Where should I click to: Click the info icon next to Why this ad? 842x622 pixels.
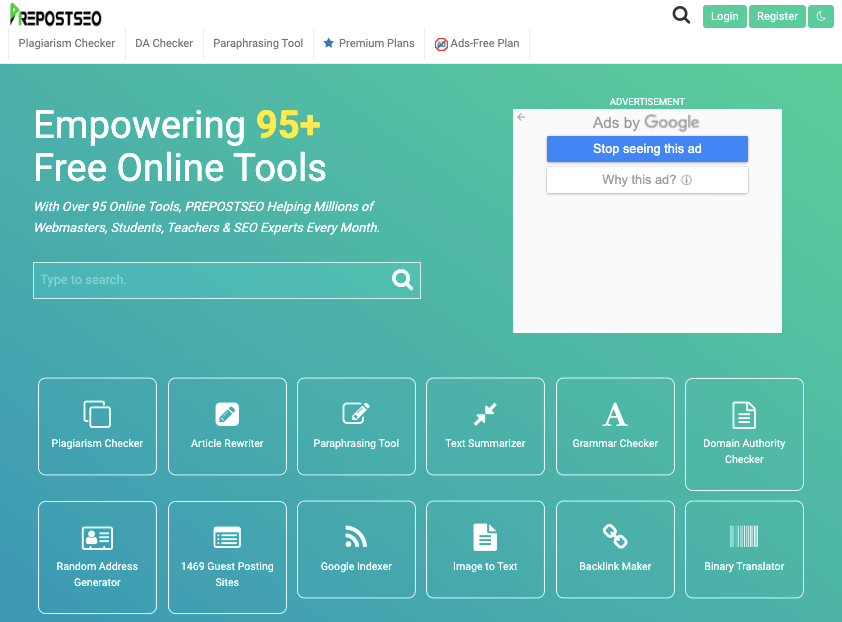pyautogui.click(x=686, y=180)
